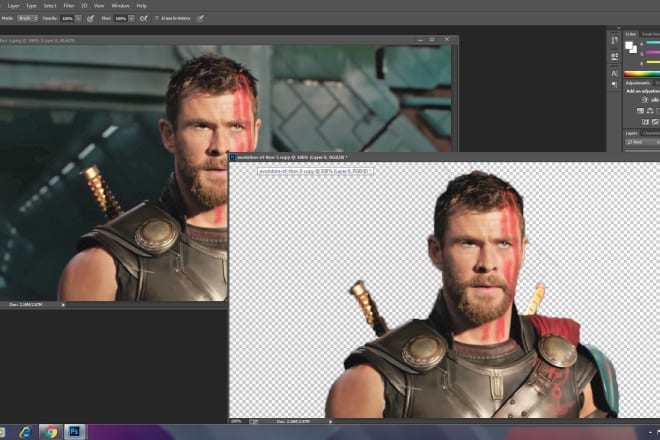Click the orange taskbar icon

point(2,432)
